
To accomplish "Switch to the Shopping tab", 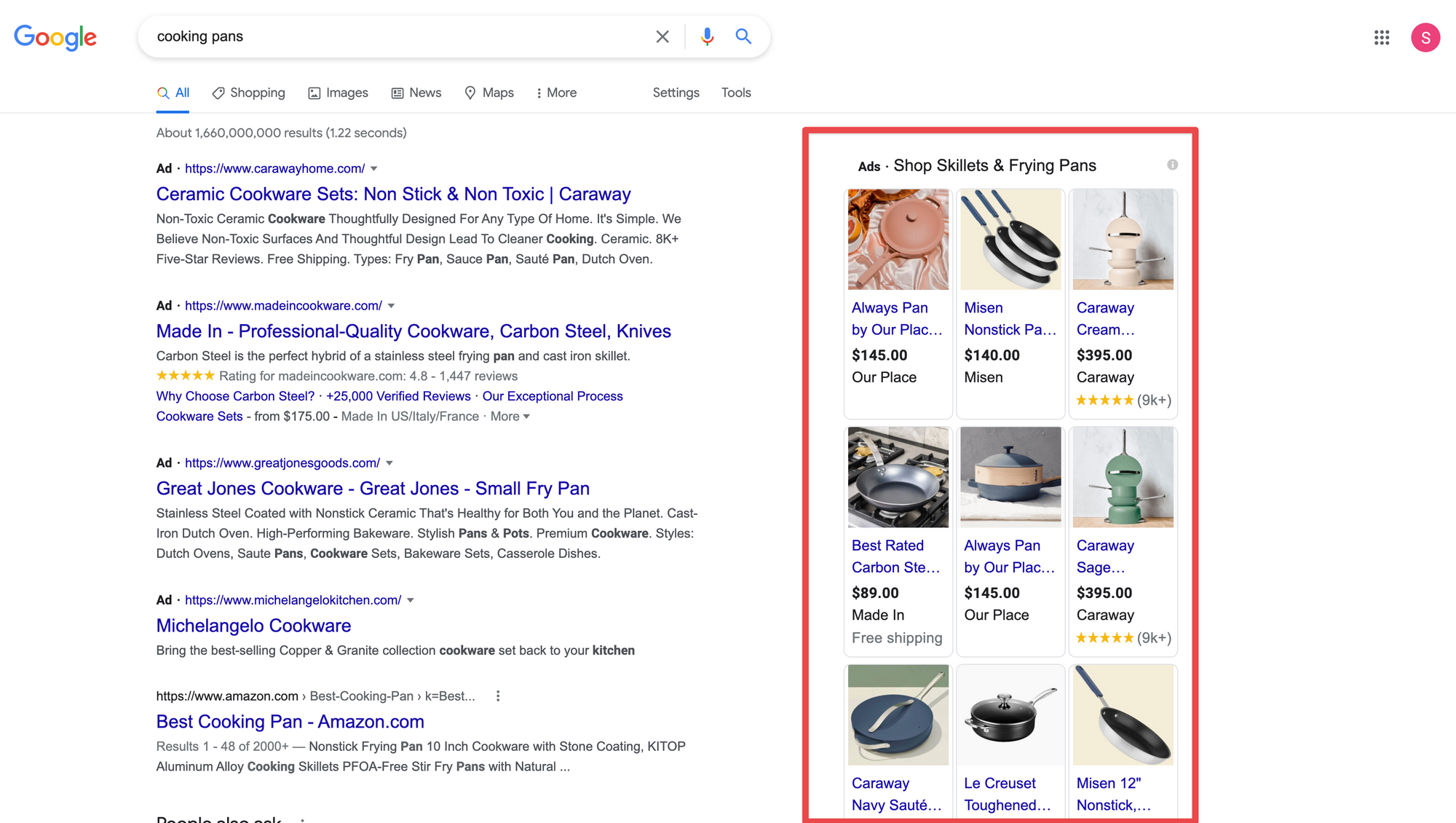I will click(249, 93).
